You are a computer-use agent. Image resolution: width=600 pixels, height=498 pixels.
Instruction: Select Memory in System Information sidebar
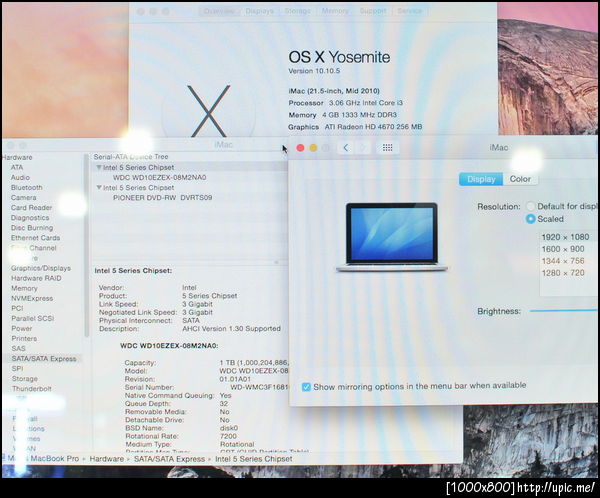point(24,288)
